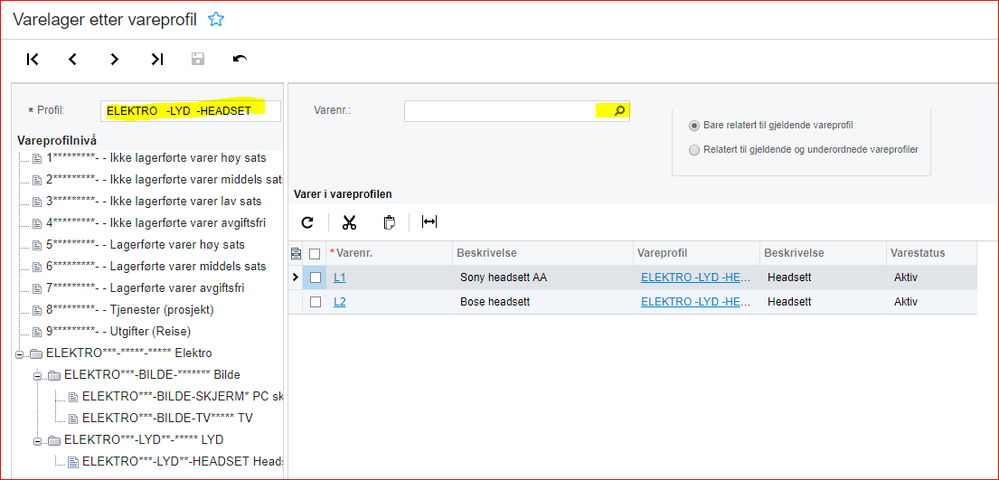Collapse the ELEKTRO LYD tree node
This screenshot has height=480, width=999.
(x=37, y=441)
